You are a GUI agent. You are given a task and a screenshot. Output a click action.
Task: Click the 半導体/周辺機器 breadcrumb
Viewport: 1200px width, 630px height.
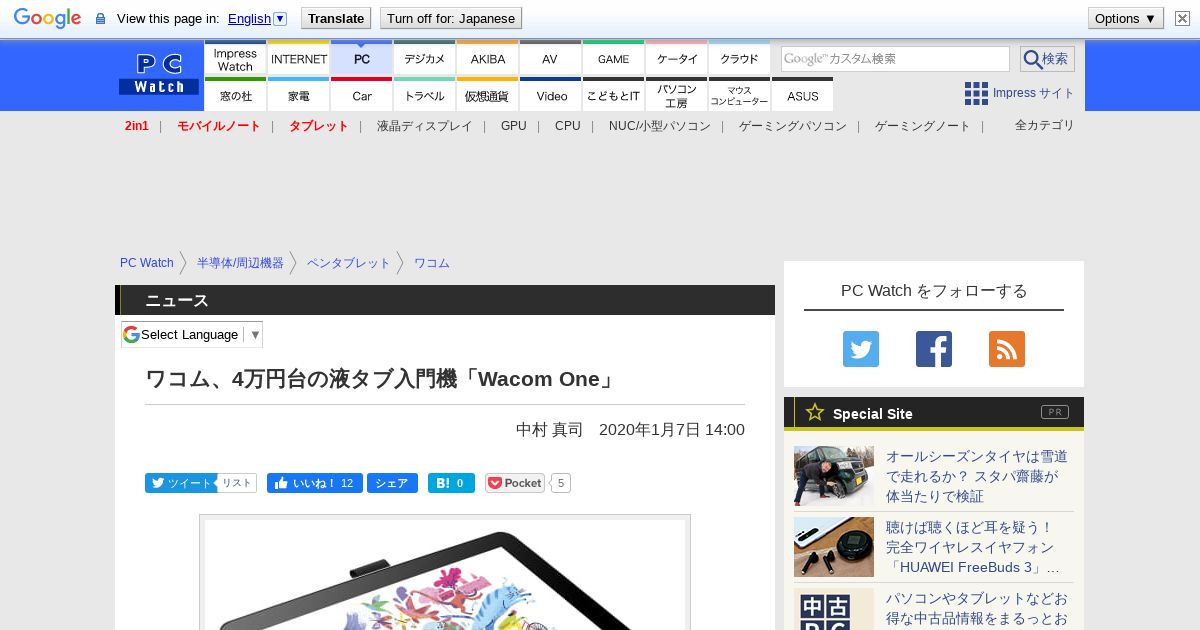coord(240,263)
